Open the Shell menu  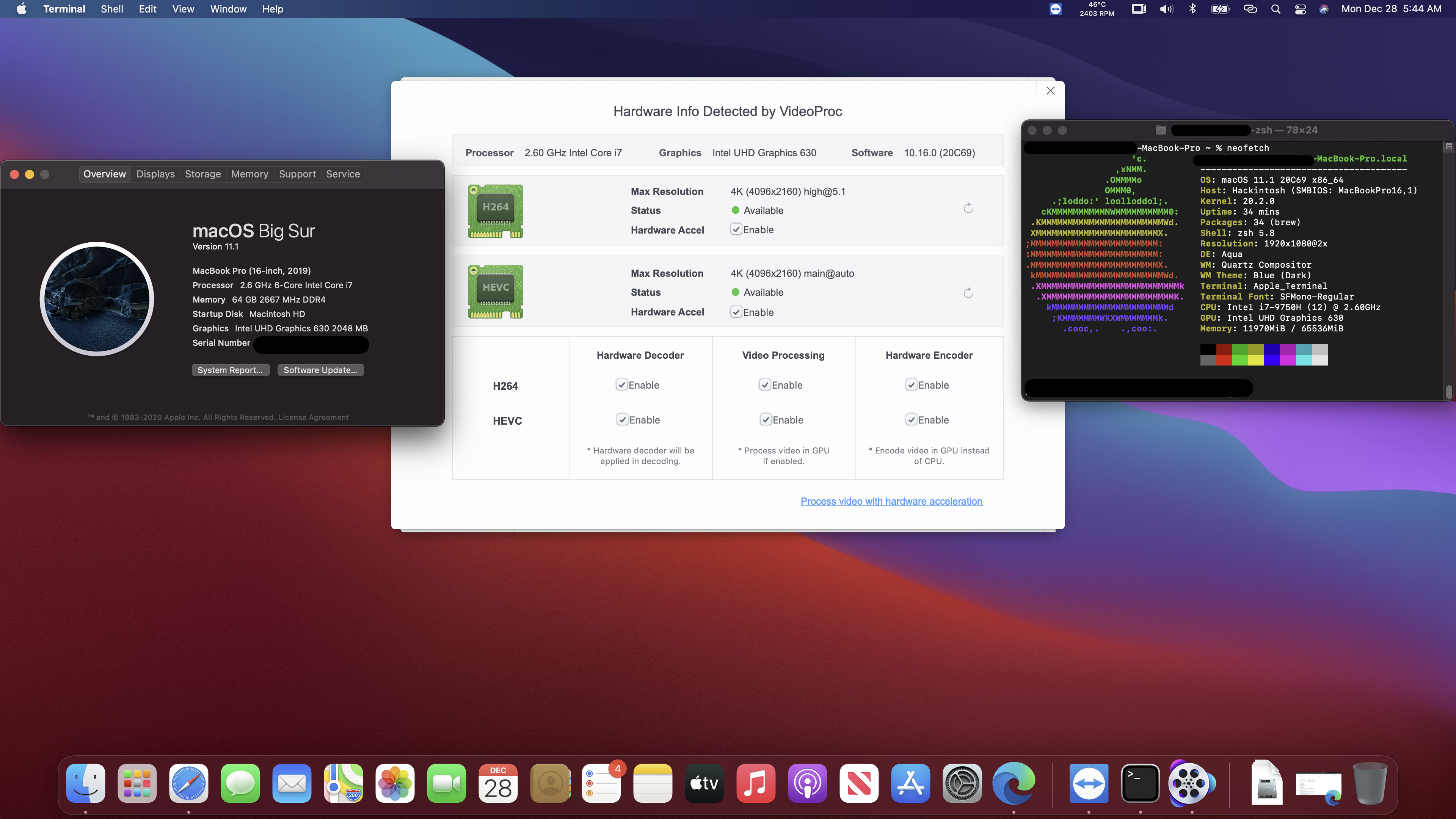click(x=112, y=9)
